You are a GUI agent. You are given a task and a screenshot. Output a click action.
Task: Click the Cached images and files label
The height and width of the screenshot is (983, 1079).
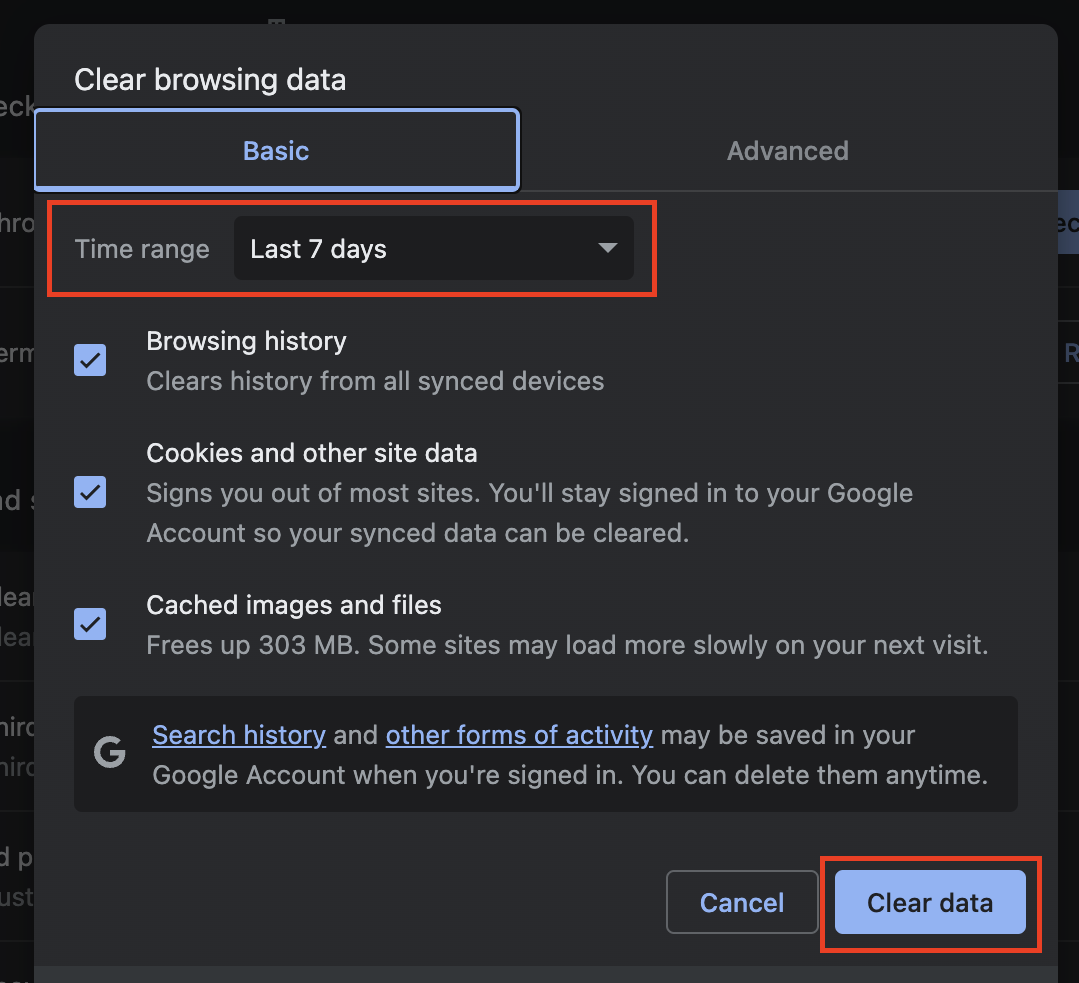[x=294, y=604]
